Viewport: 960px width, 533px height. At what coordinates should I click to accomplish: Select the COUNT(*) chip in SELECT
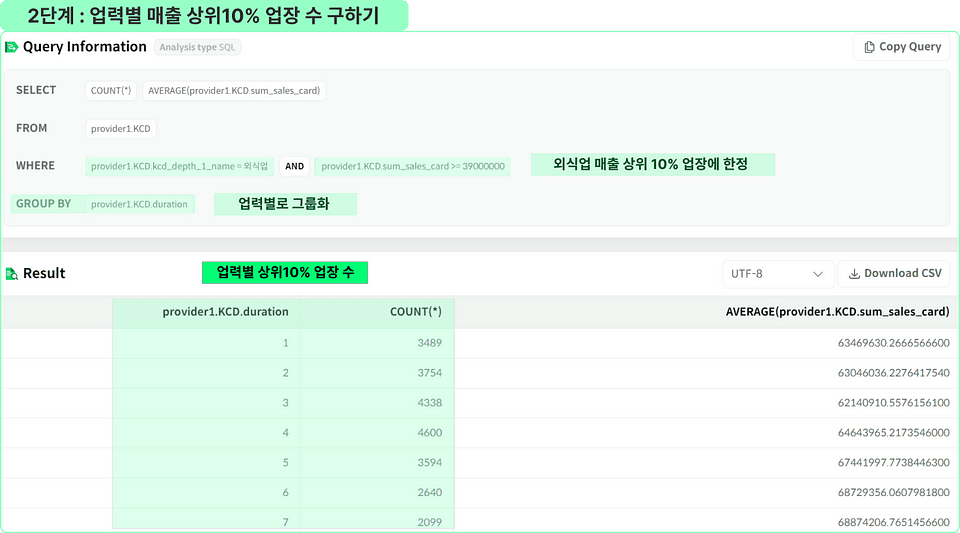111,91
